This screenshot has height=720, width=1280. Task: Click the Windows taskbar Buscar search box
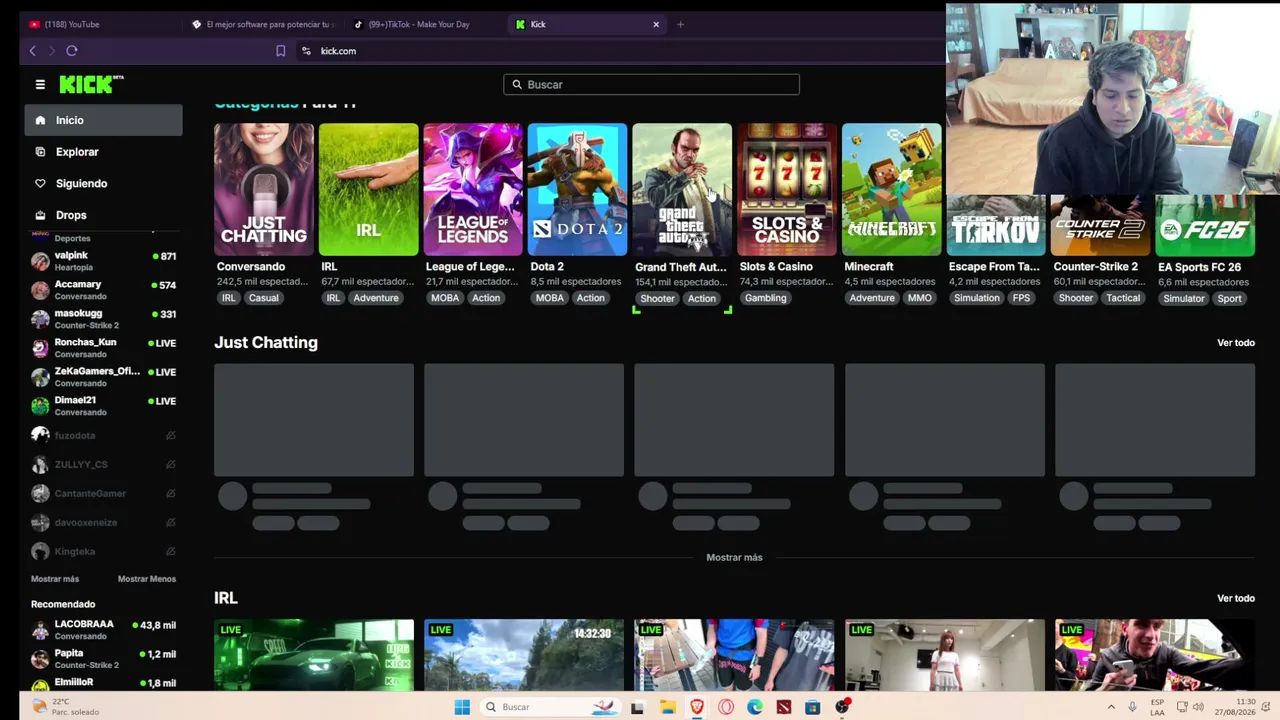[549, 707]
